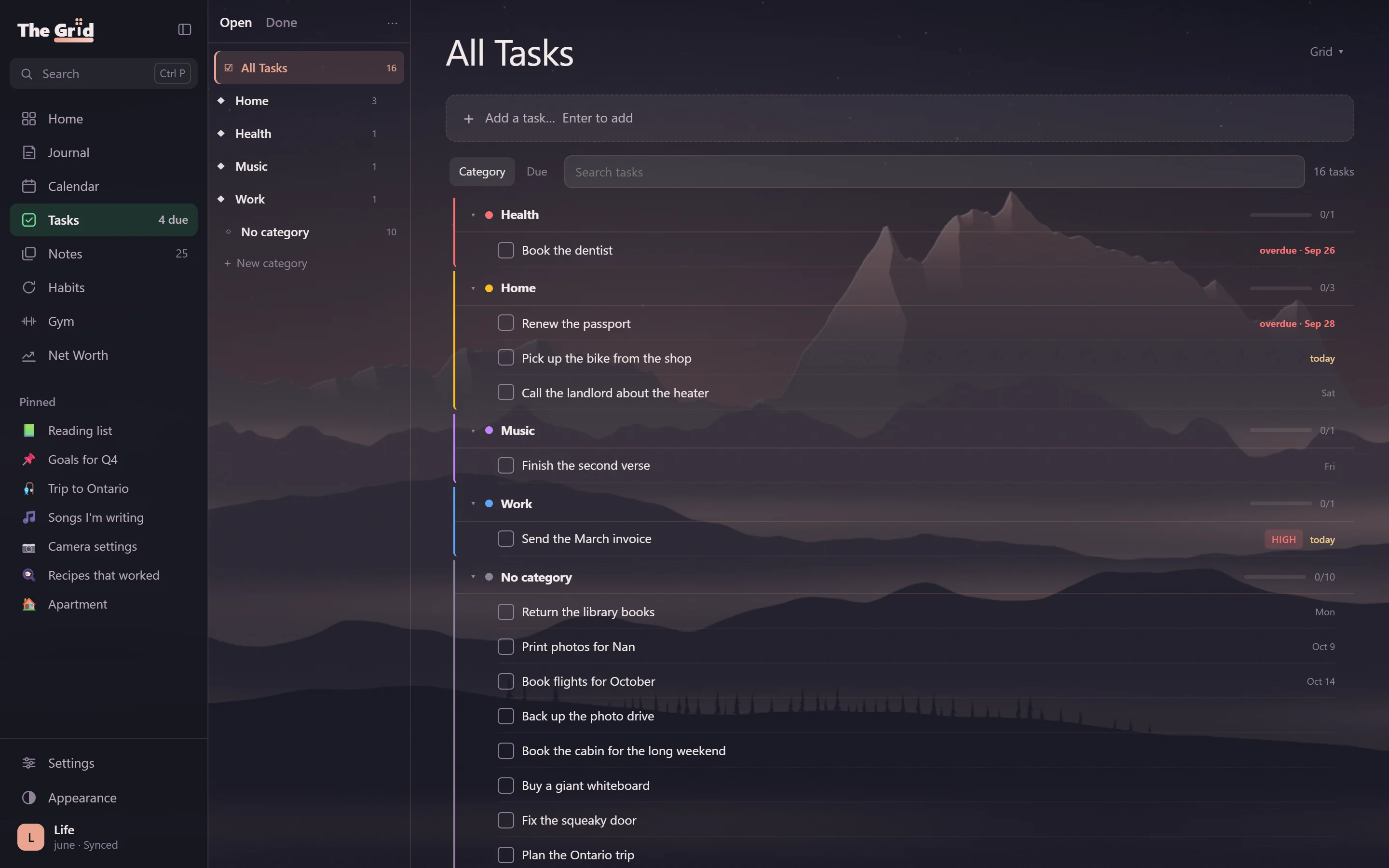Click the Life profile avatar
This screenshot has width=1389, height=868.
click(x=30, y=837)
